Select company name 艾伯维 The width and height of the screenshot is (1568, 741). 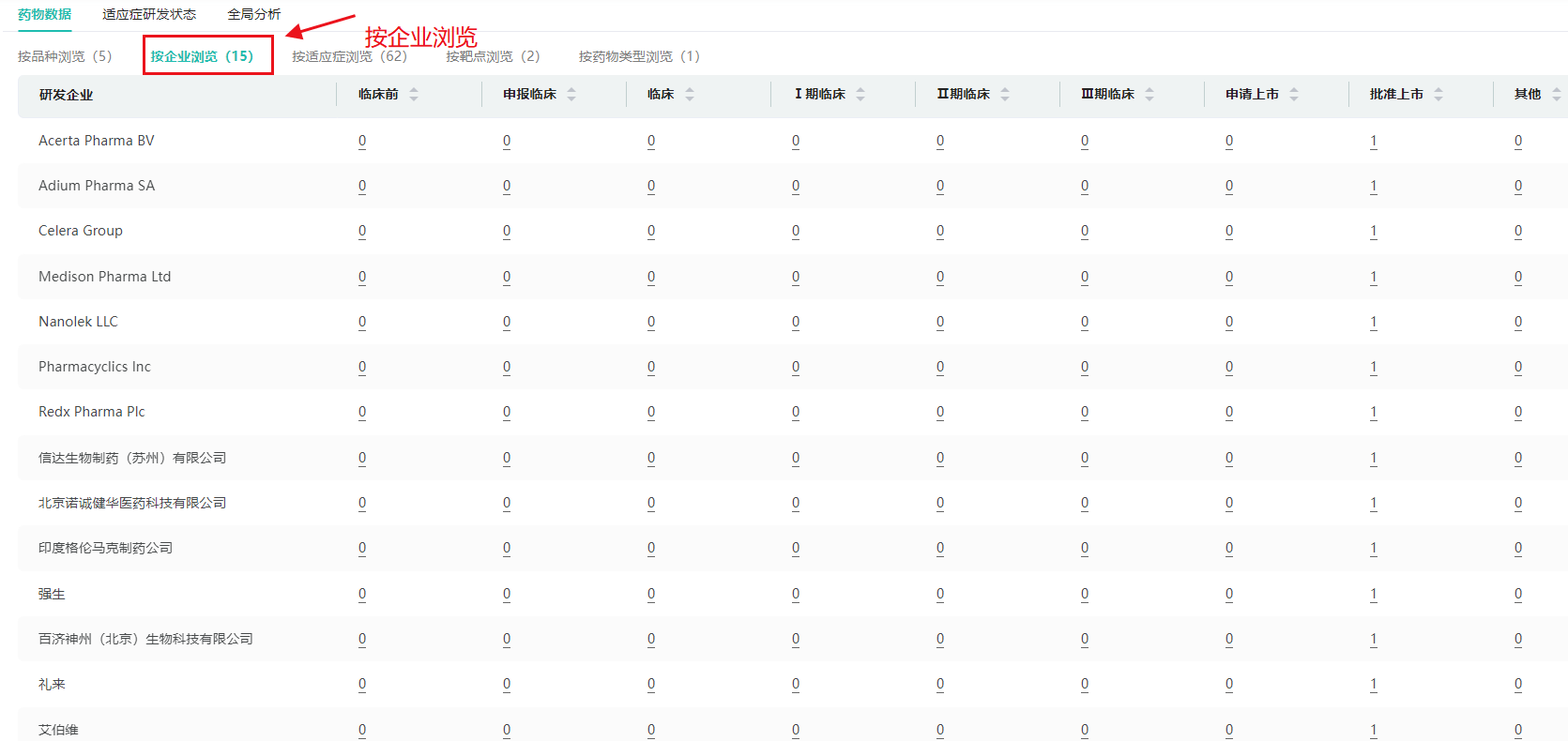(58, 730)
